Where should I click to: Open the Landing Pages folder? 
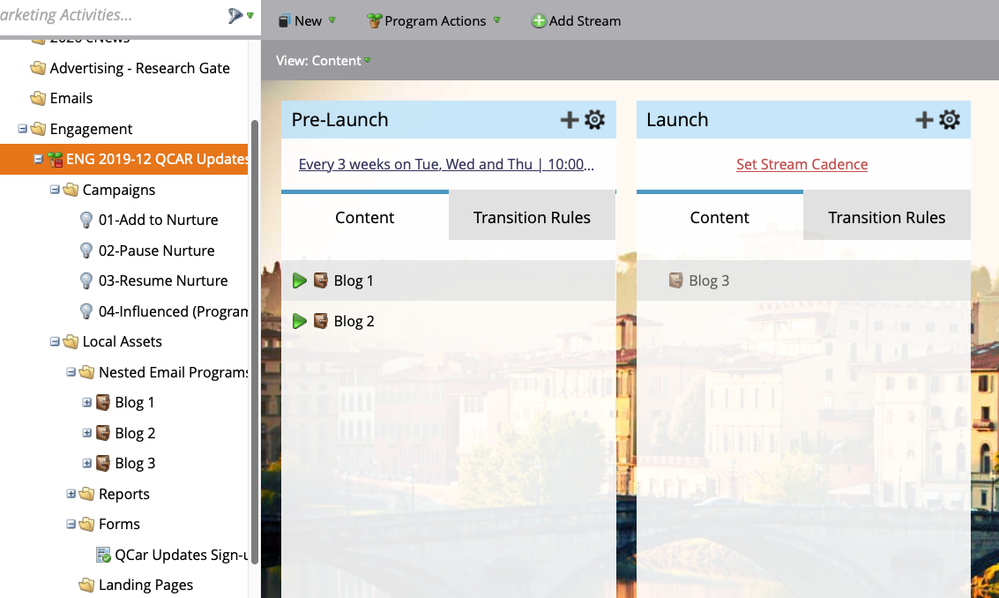[146, 585]
